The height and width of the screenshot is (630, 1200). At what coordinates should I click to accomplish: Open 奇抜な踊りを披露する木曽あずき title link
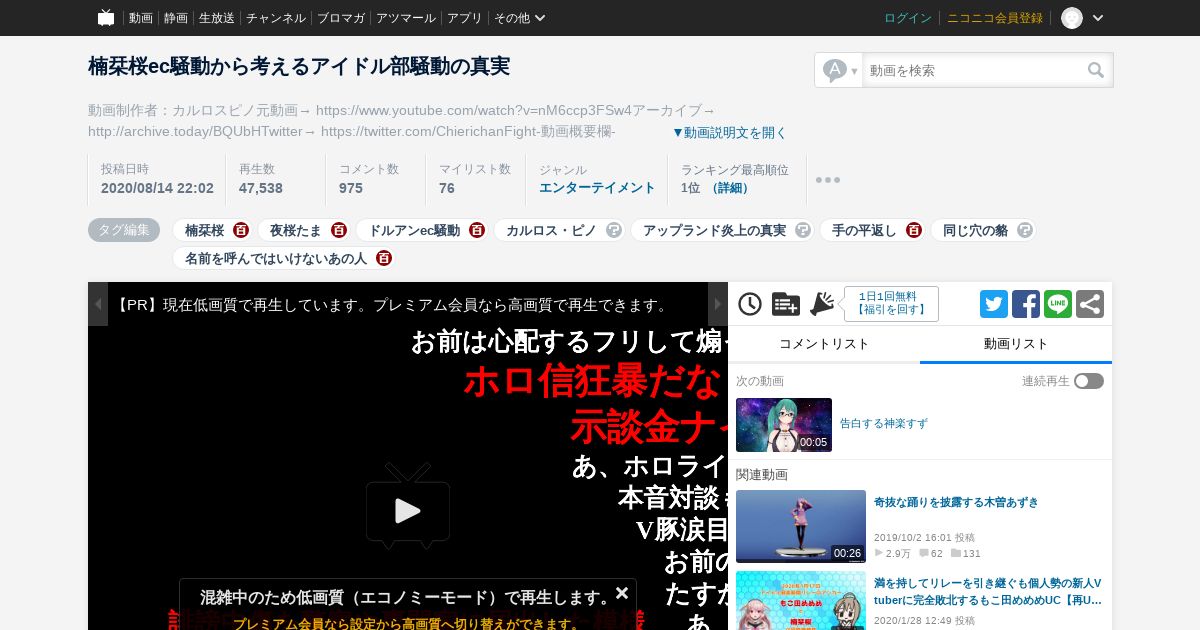pos(956,503)
